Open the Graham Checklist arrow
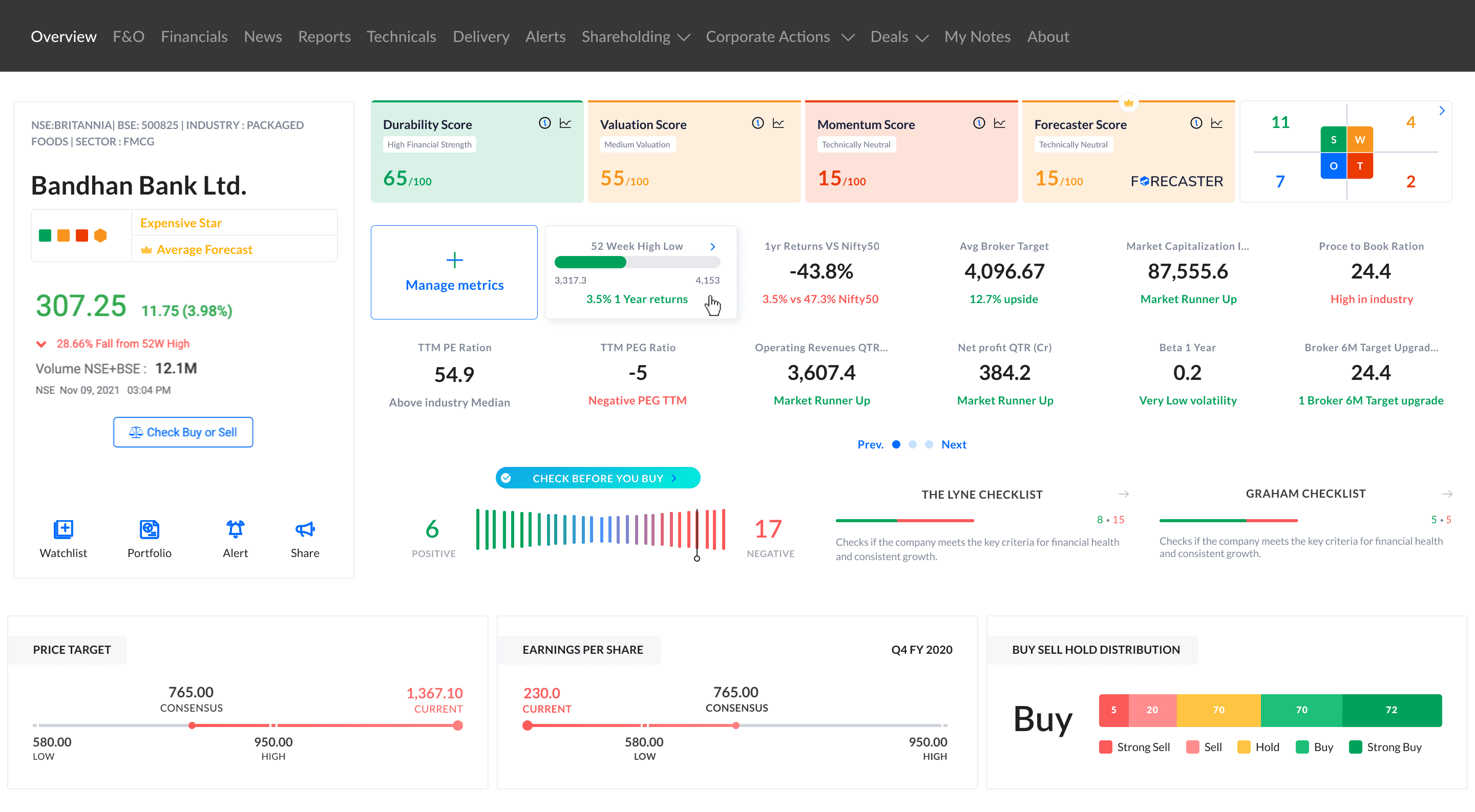1475x812 pixels. (x=1447, y=494)
